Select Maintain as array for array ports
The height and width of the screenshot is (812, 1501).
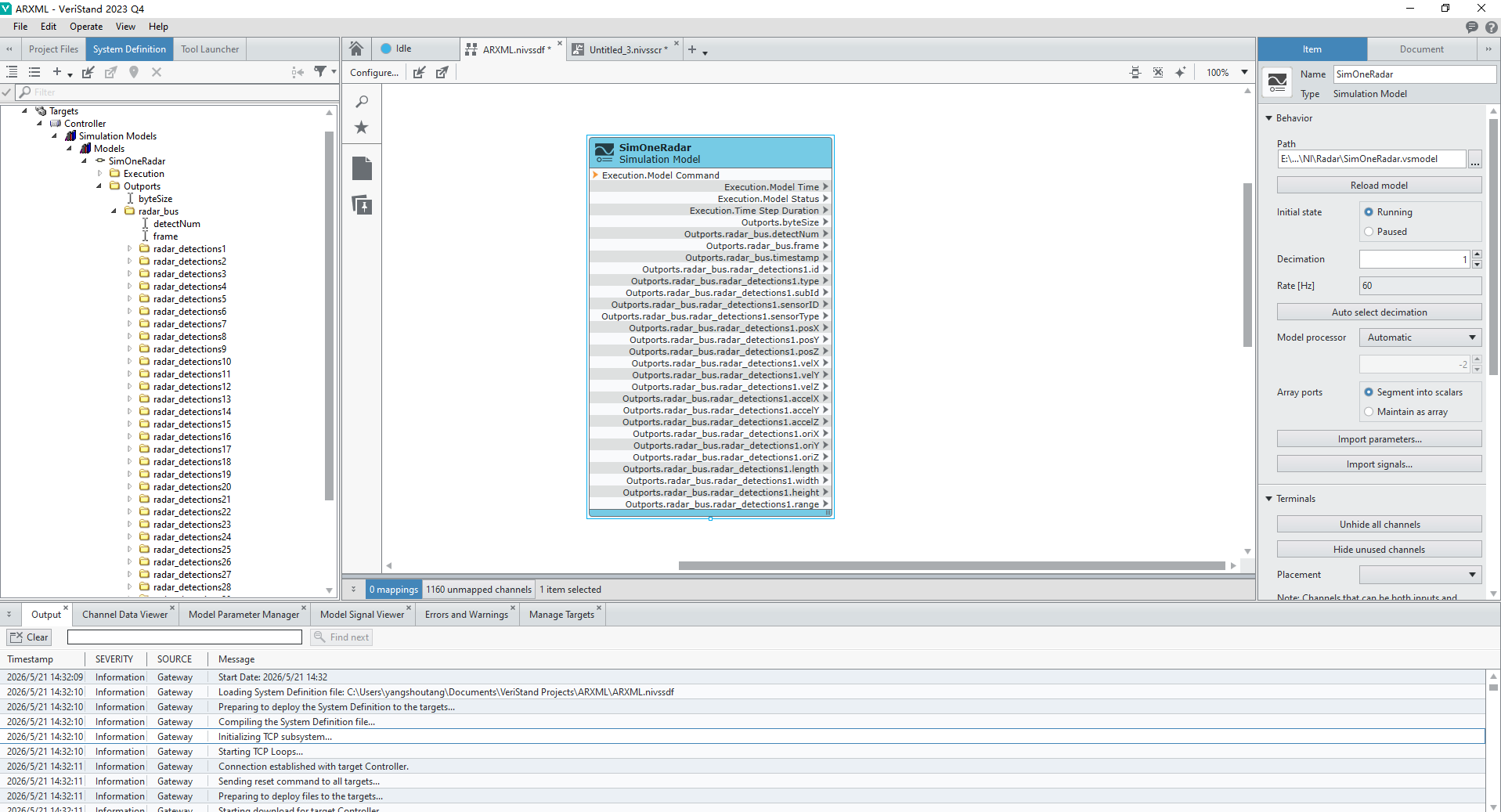pos(1369,412)
